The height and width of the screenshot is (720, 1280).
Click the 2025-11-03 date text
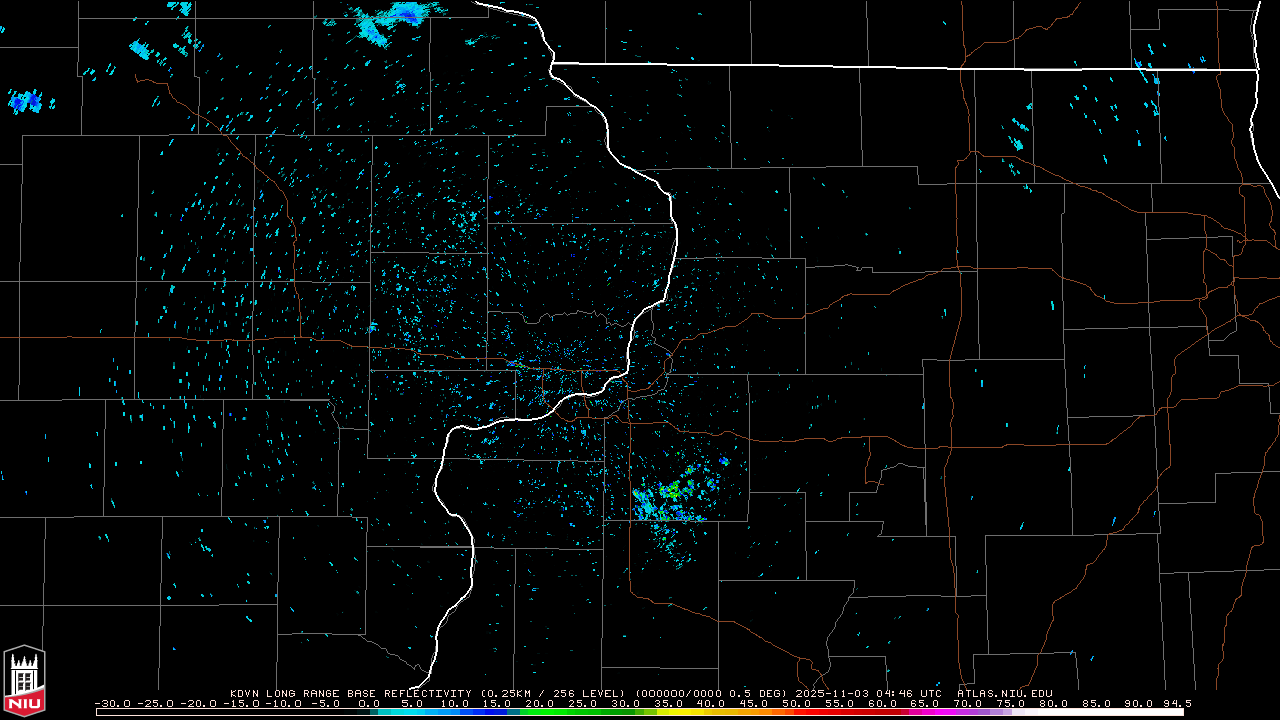click(829, 693)
